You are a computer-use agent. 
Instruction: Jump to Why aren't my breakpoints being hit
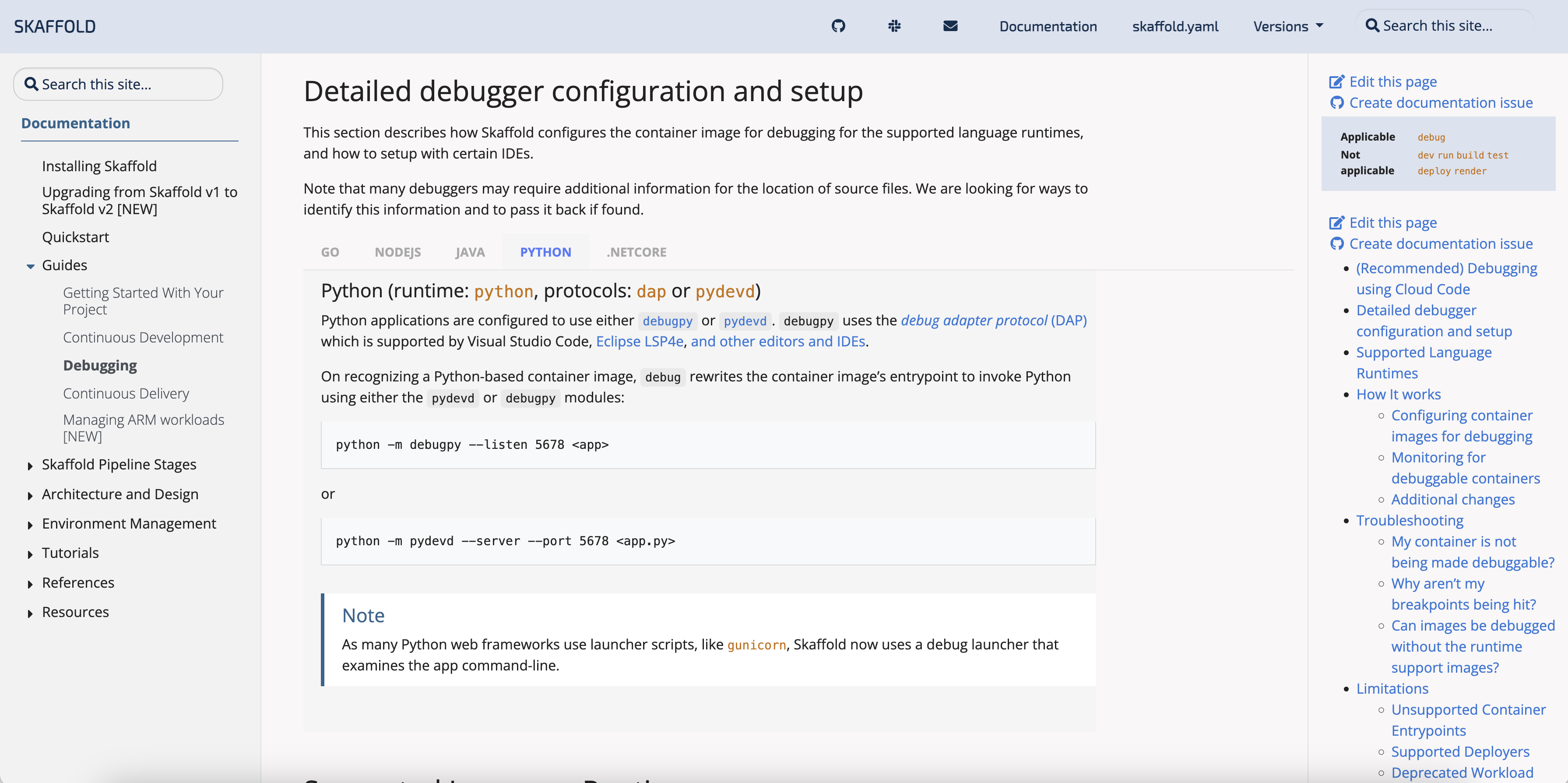click(1463, 594)
